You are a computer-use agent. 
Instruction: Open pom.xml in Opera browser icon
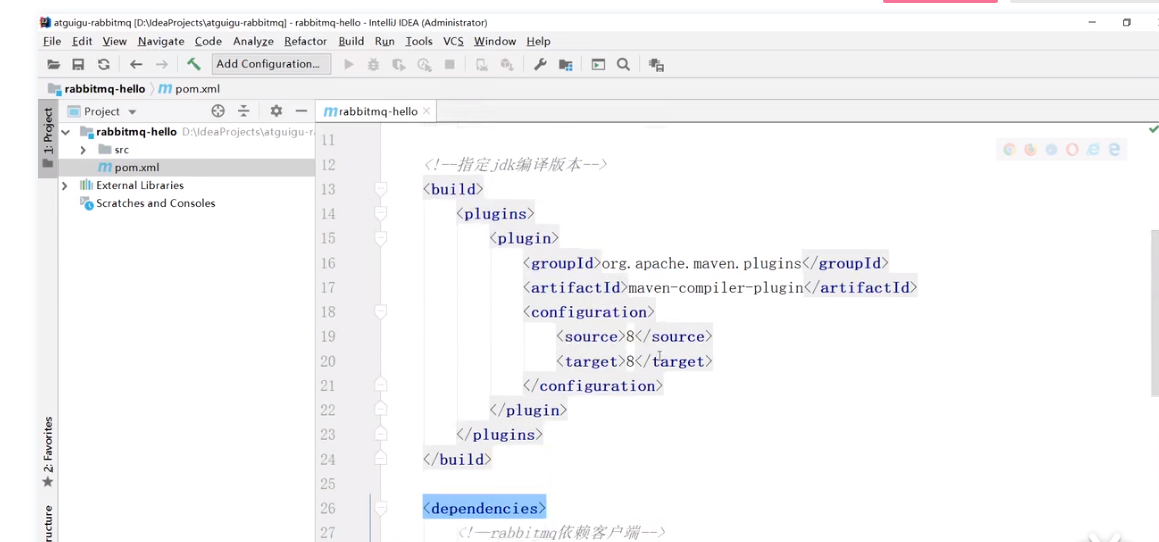(1072, 149)
